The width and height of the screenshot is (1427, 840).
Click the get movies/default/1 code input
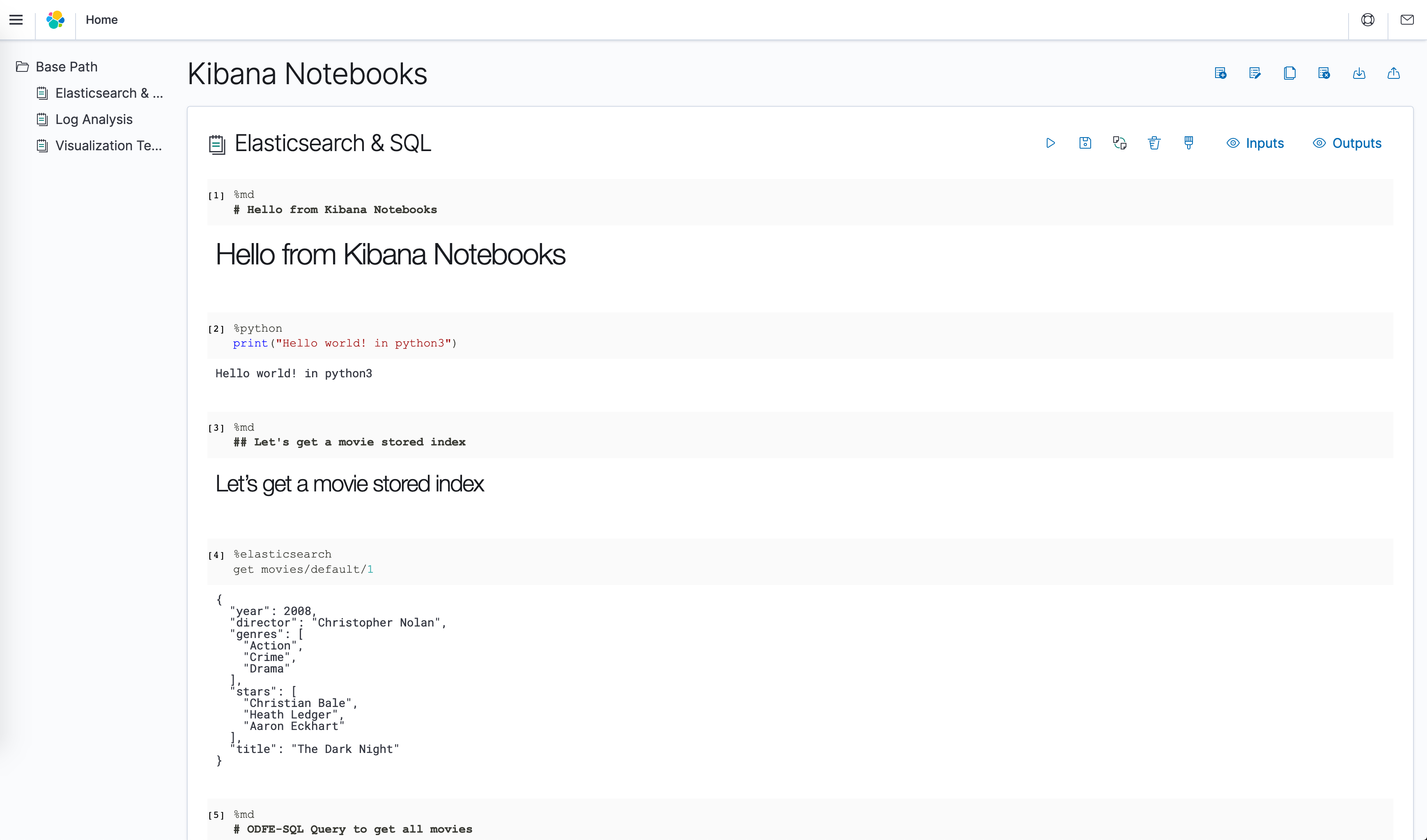click(x=800, y=562)
